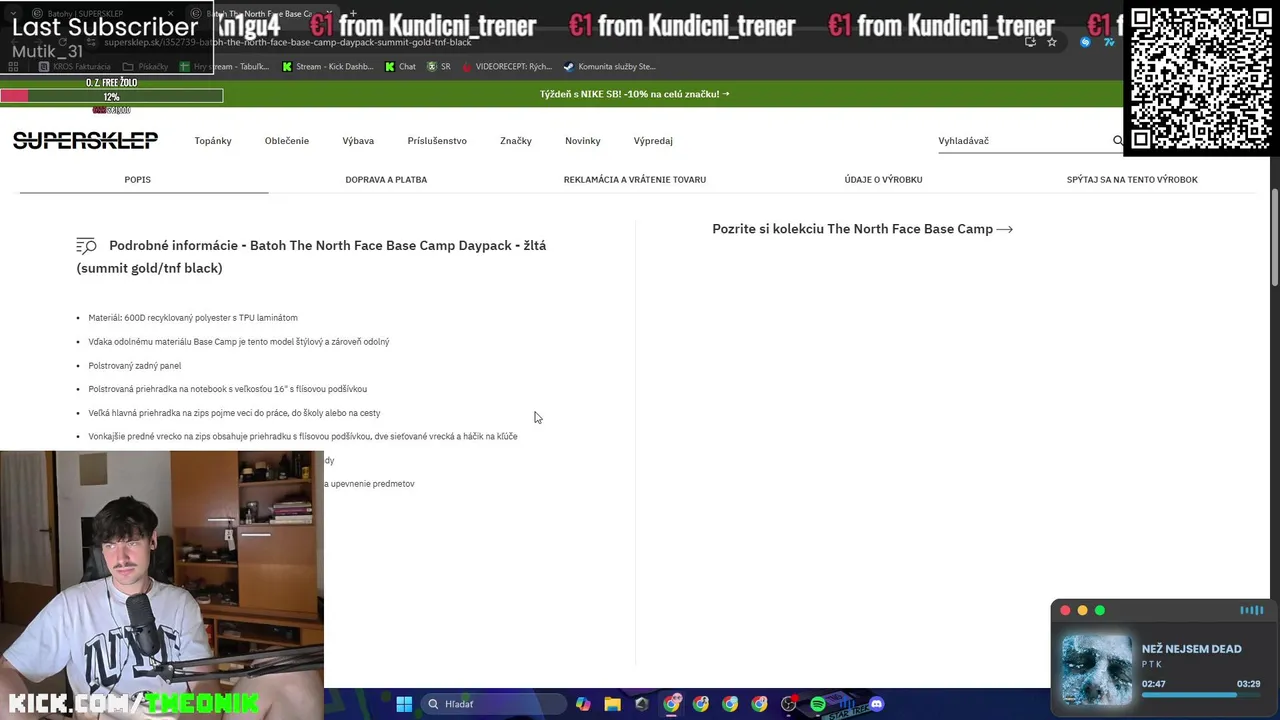Screen dimensions: 1280x720
Task: Click the Windows Start button
Action: point(404,704)
